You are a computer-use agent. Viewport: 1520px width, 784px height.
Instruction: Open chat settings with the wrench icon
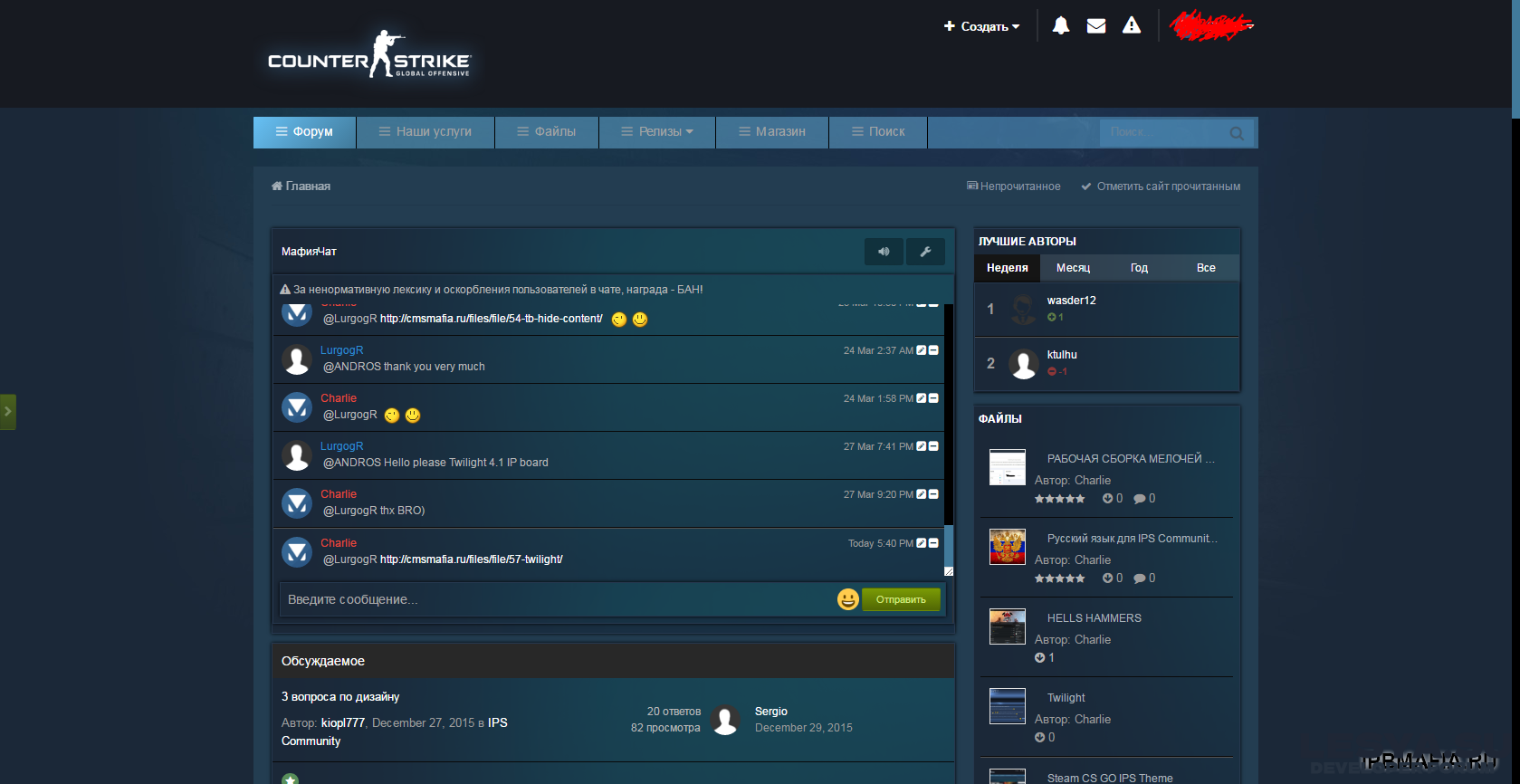click(x=925, y=252)
